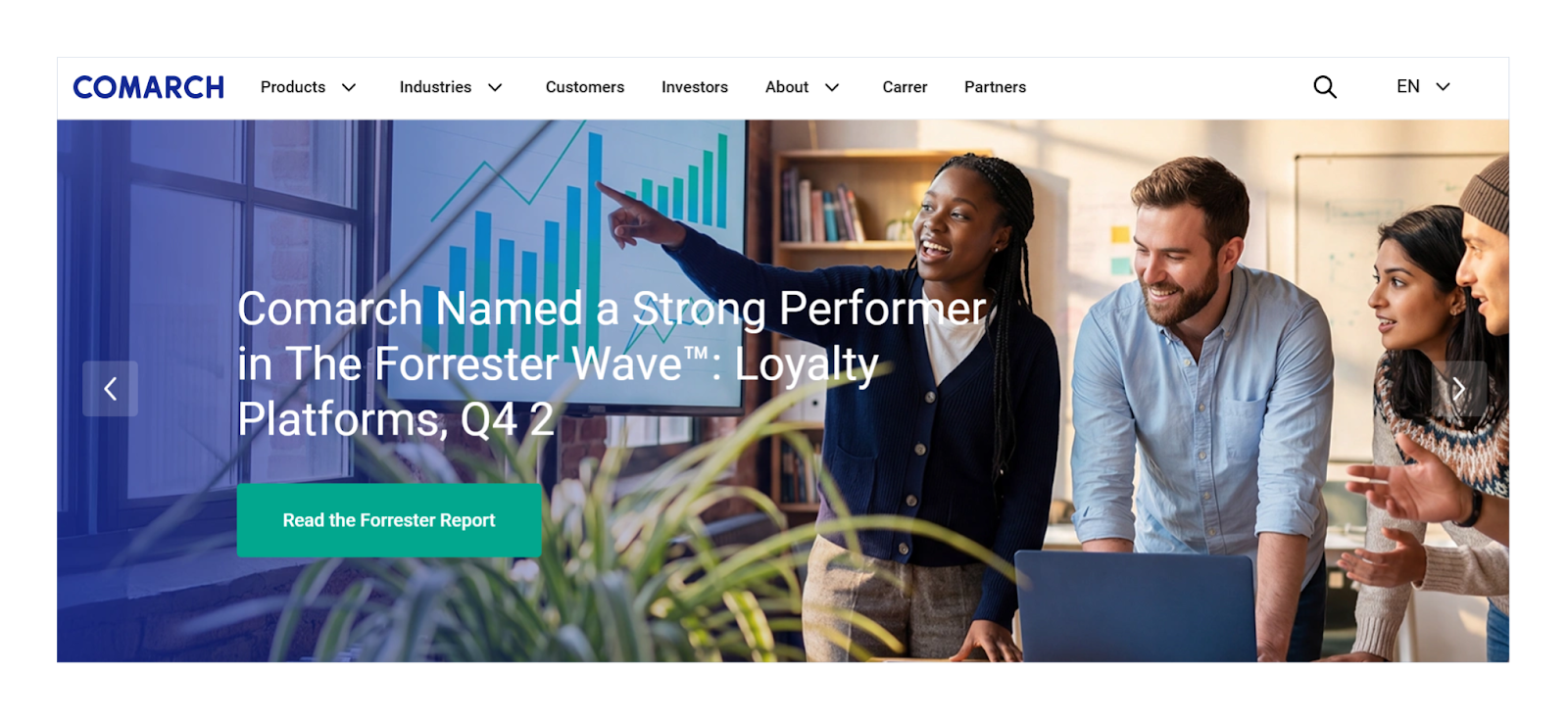Viewport: 1568px width, 721px height.
Task: Click the Comarch logo
Action: (x=149, y=87)
